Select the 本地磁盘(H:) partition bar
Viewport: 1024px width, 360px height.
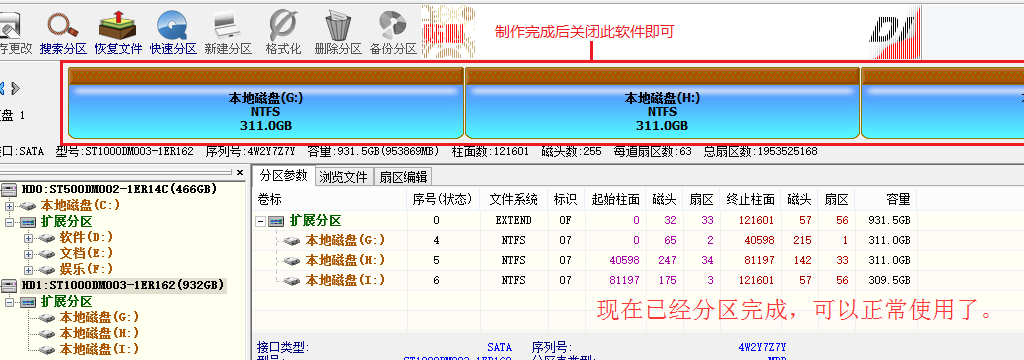click(662, 103)
